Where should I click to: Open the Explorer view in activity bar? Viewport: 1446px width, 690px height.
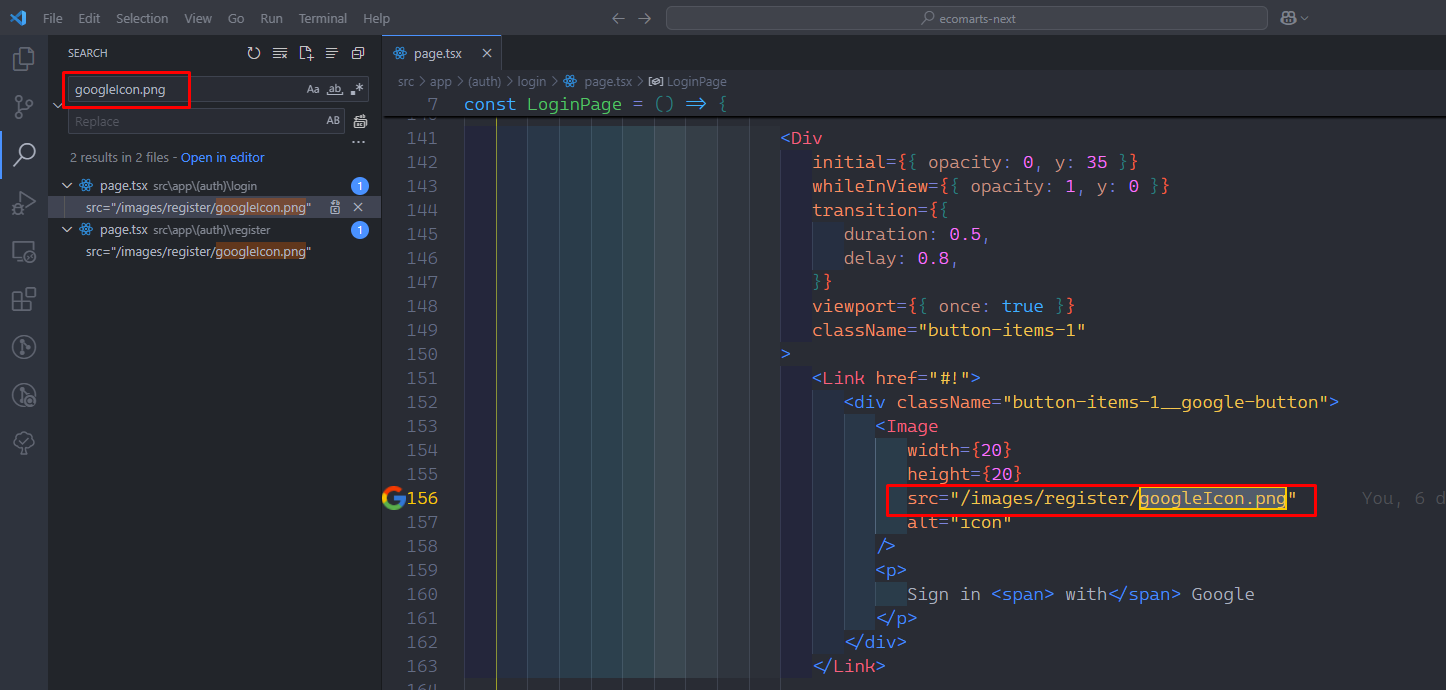point(23,59)
